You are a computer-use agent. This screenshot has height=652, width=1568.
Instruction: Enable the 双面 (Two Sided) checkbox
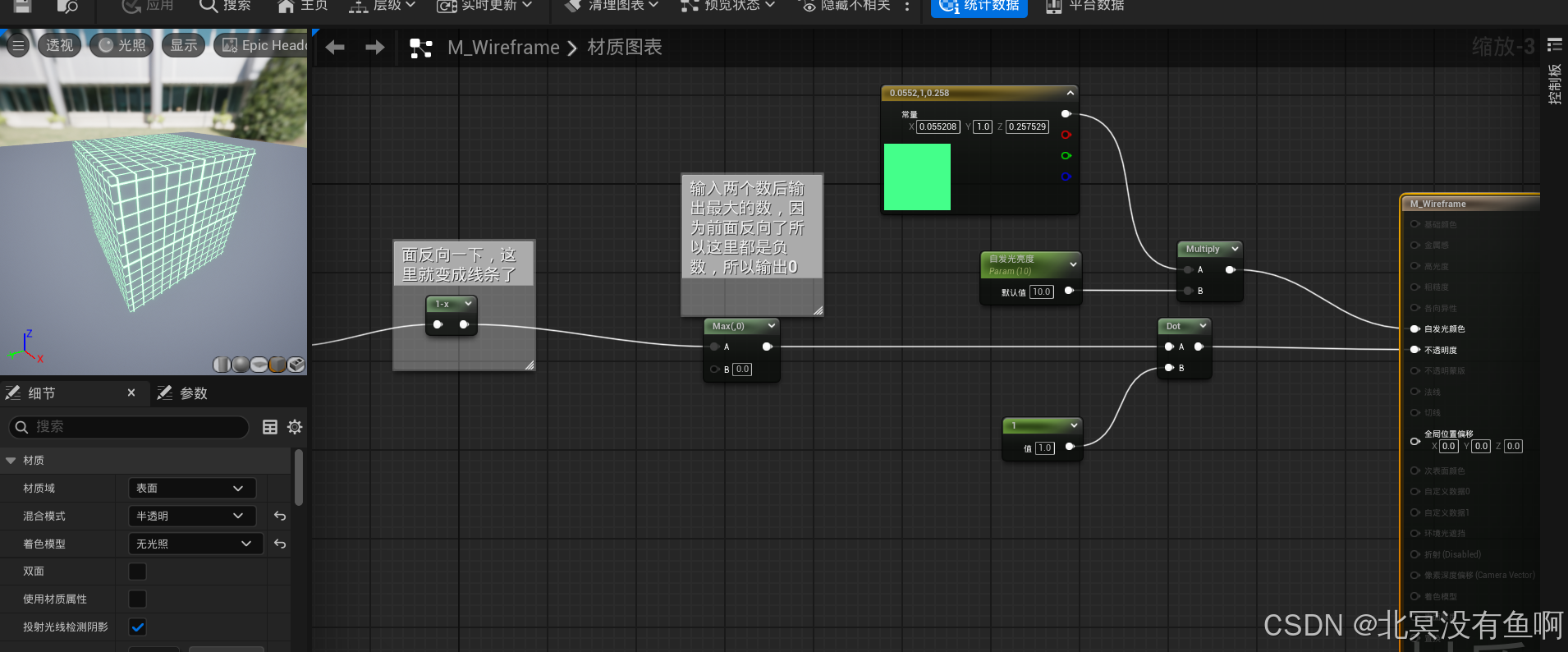[138, 572]
